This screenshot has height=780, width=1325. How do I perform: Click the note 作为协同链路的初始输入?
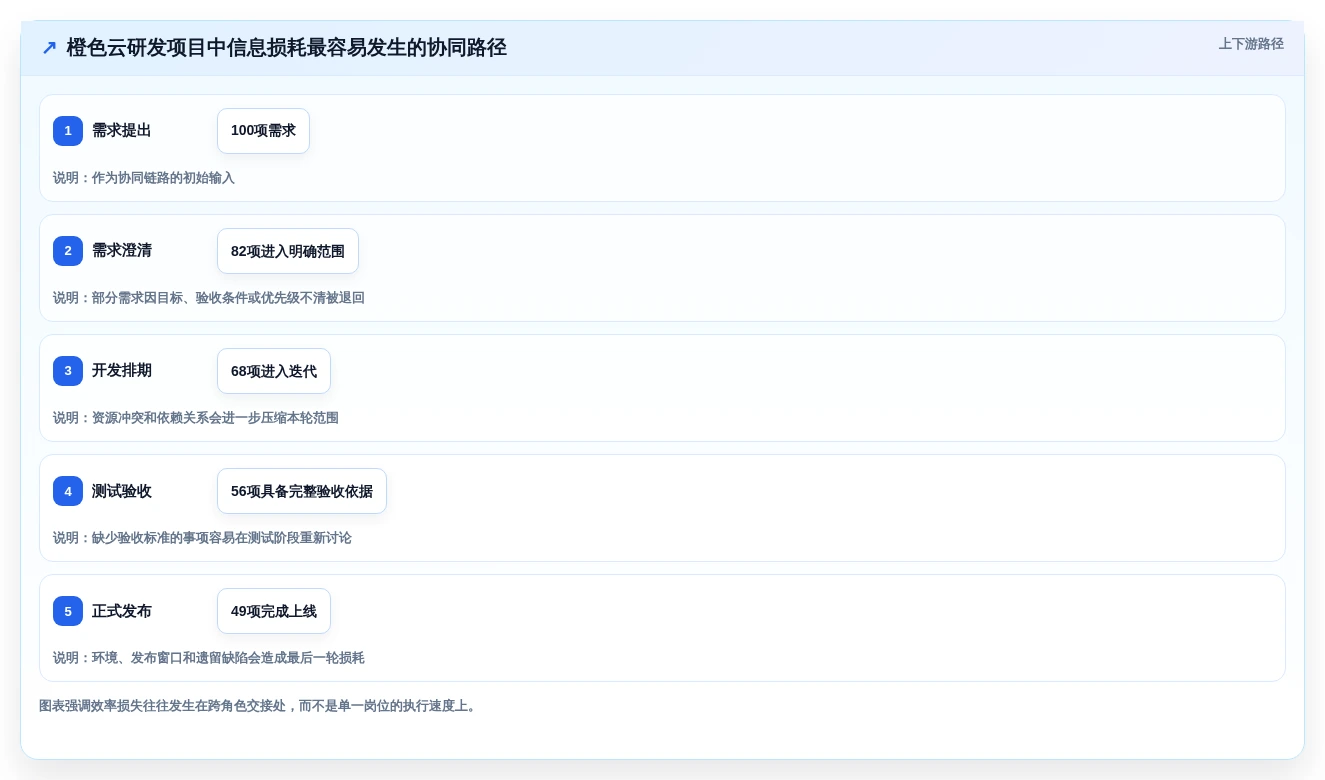click(144, 178)
